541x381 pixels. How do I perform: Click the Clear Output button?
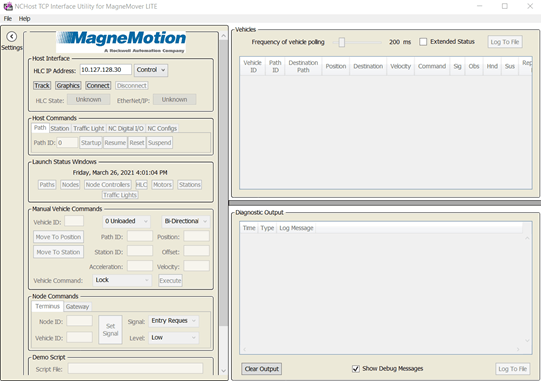tap(262, 369)
